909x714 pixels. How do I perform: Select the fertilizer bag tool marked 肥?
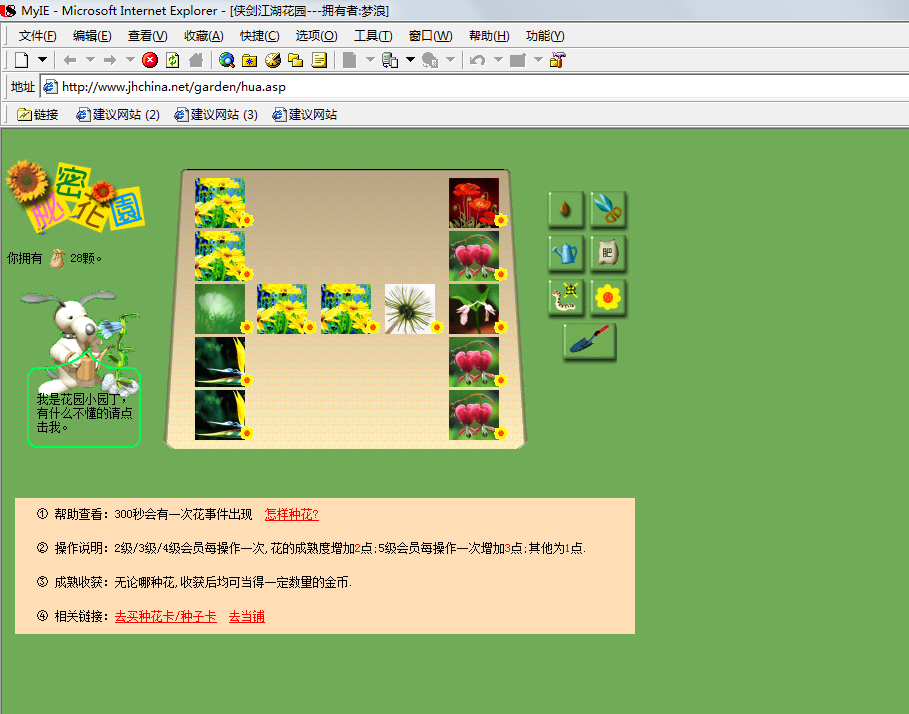(608, 253)
